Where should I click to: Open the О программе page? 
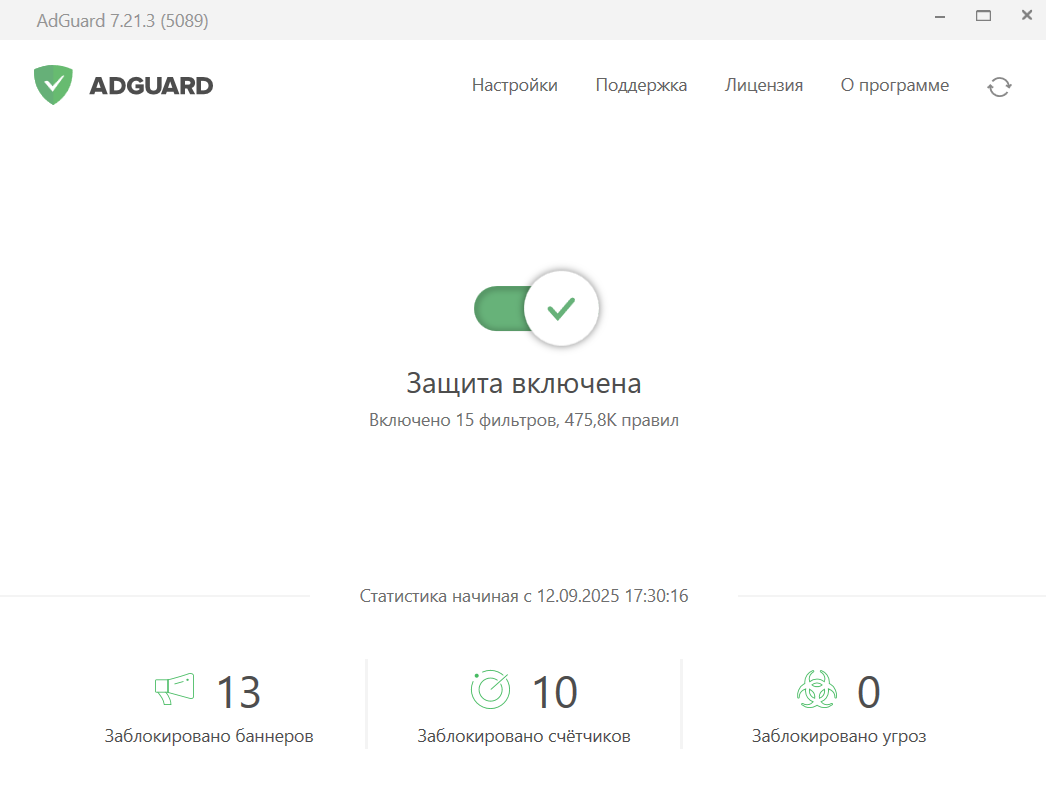point(895,86)
